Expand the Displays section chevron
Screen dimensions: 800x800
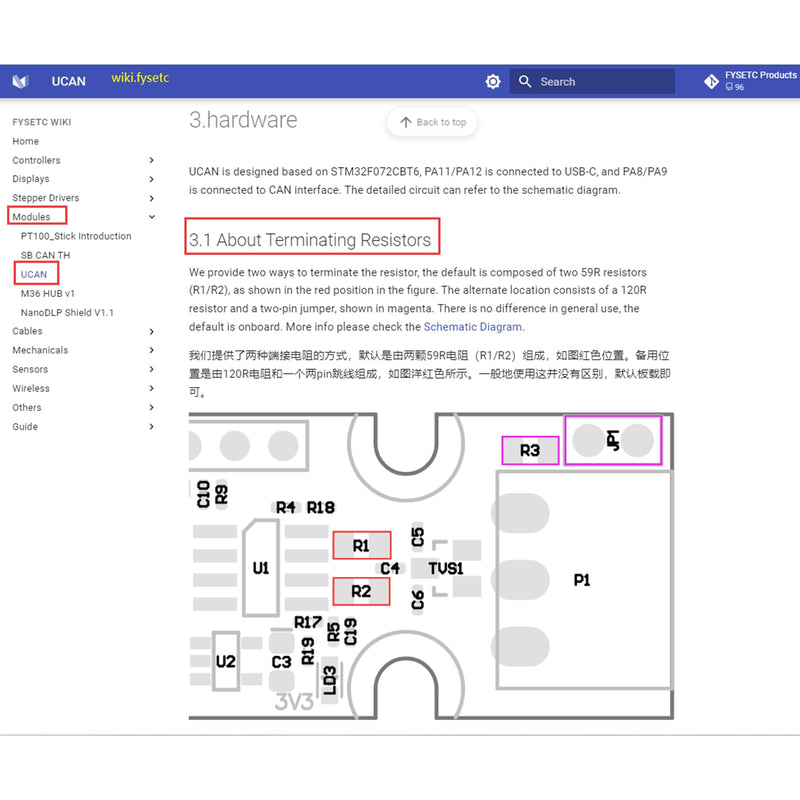pos(152,179)
